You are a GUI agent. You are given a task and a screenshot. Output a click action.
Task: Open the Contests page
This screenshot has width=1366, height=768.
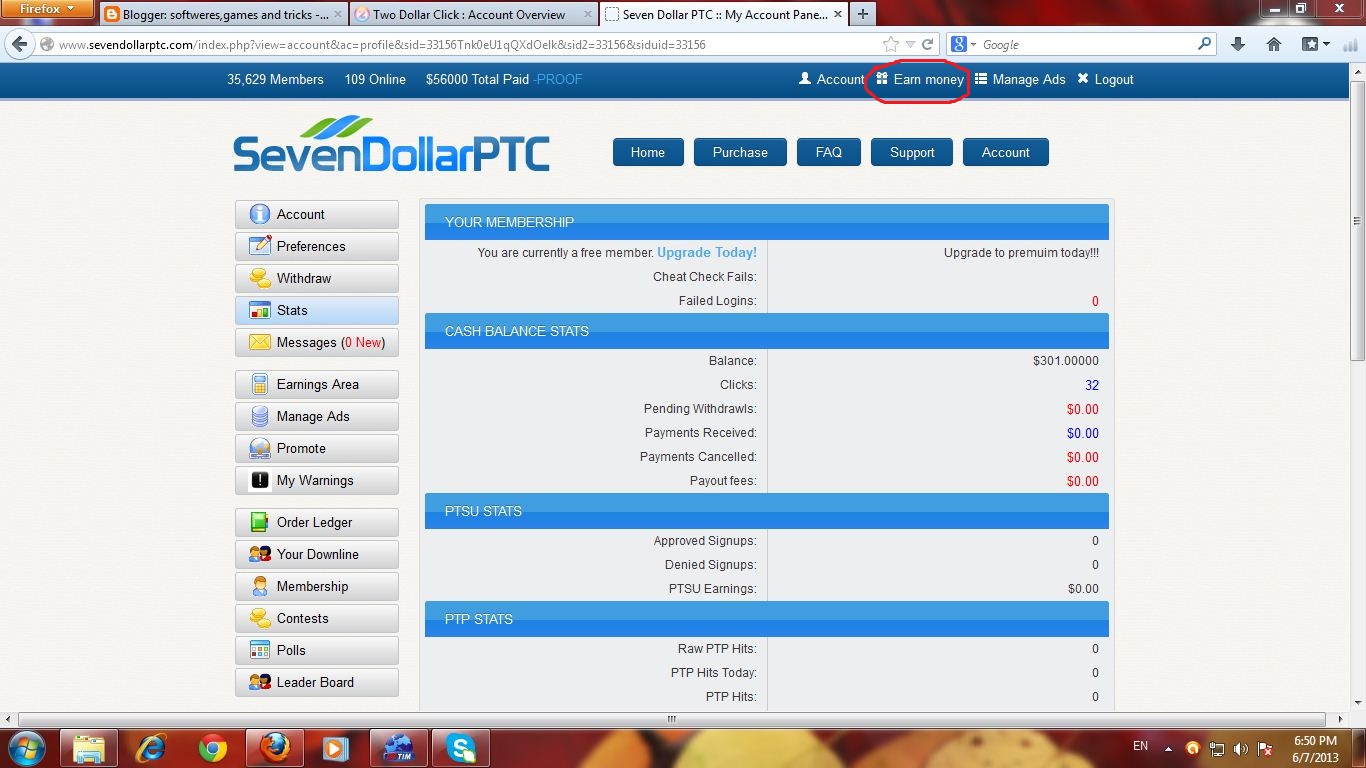(x=316, y=618)
